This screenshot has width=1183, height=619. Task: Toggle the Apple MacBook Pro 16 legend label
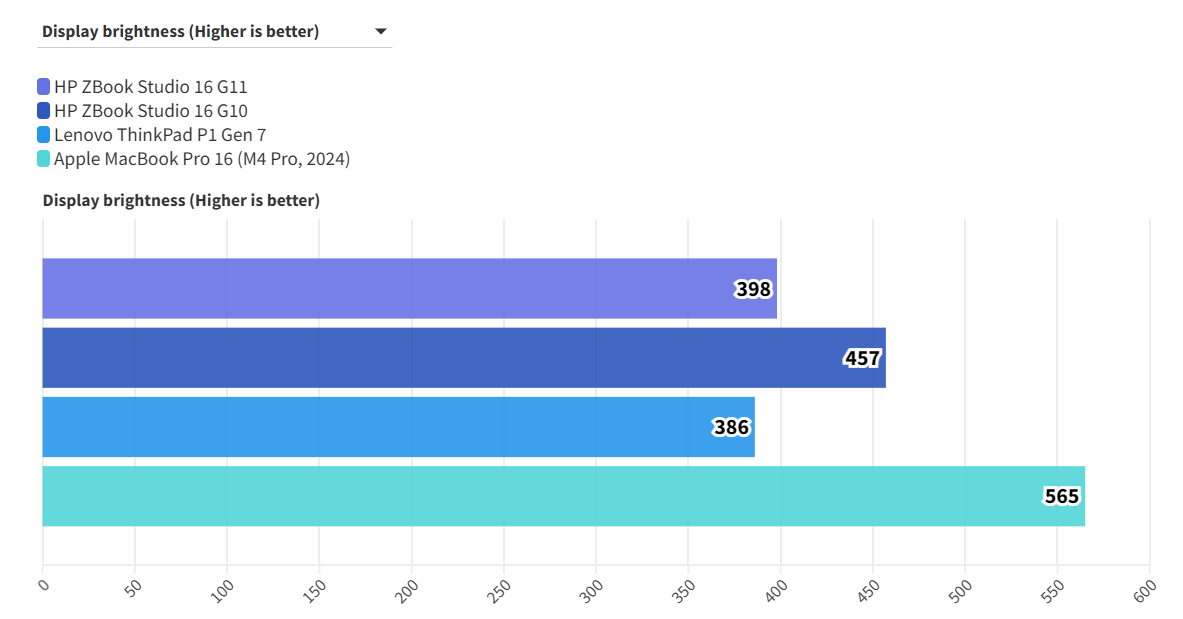coord(202,159)
